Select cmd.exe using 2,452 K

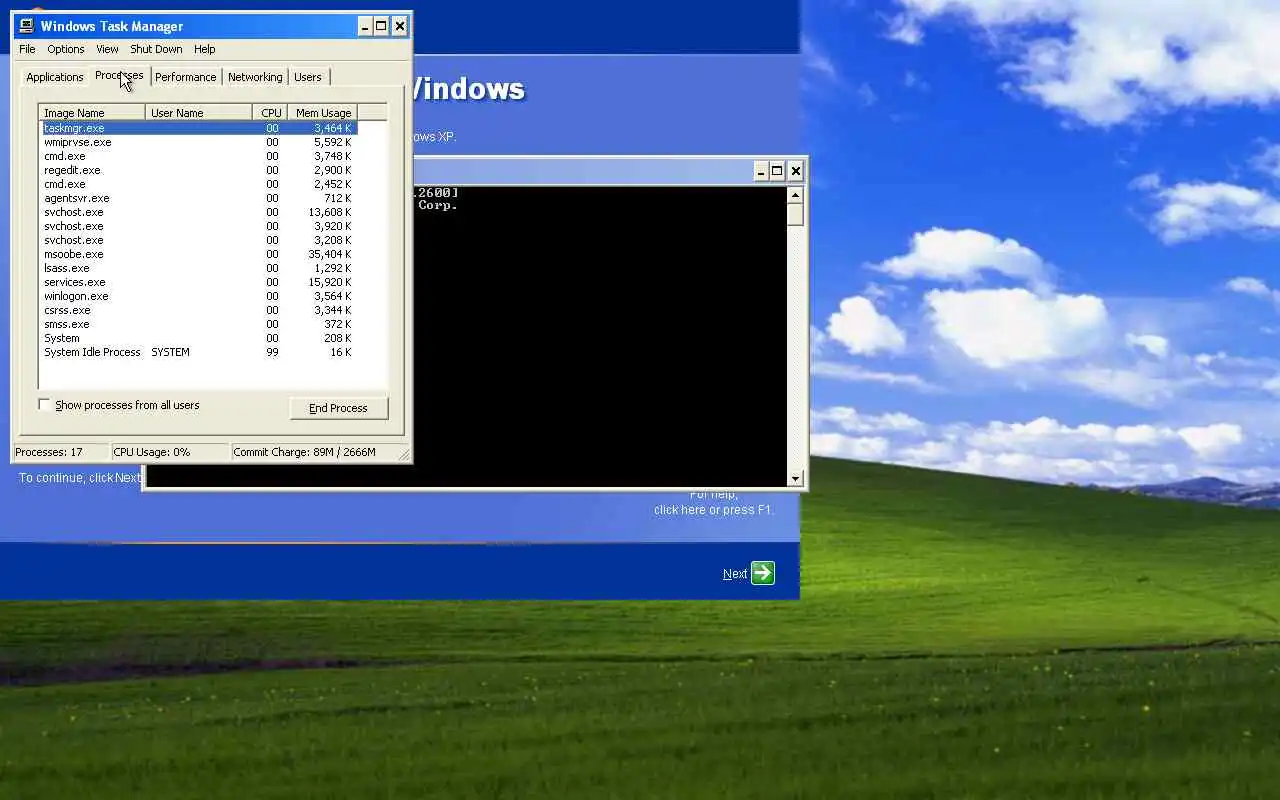click(x=198, y=184)
